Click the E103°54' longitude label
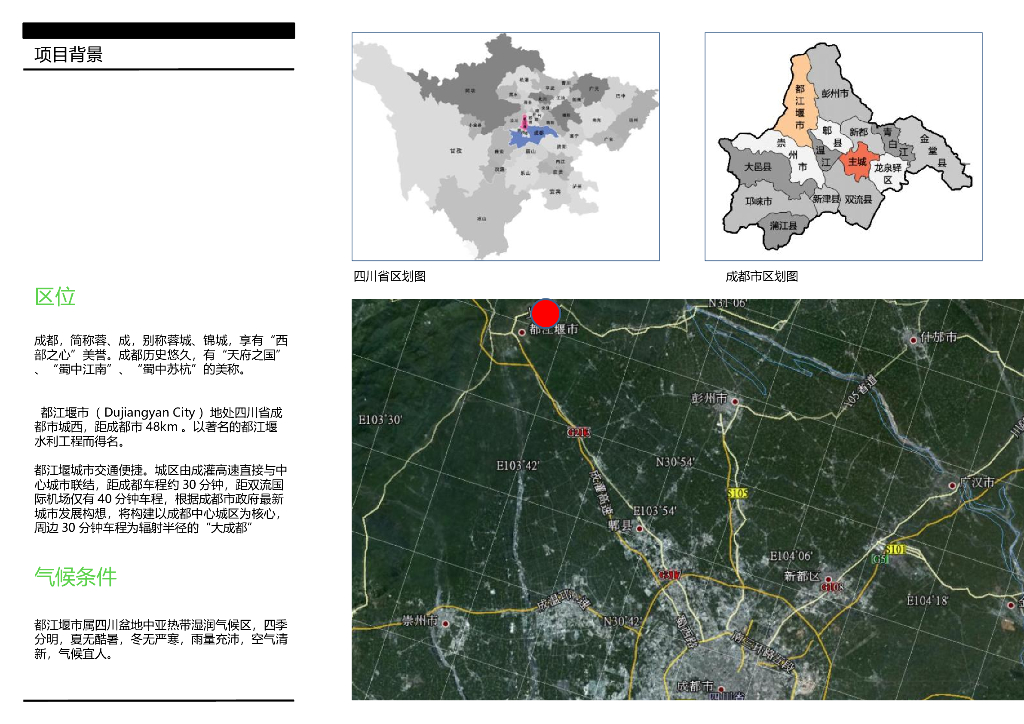Image resolution: width=1024 pixels, height=724 pixels. [655, 510]
